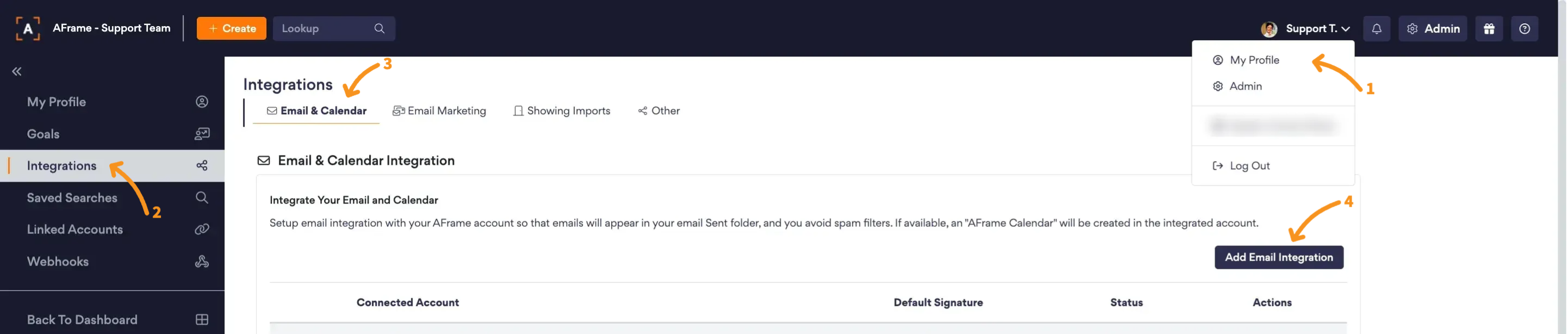Switch to Email & Calendar tab
The width and height of the screenshot is (1568, 334).
click(x=316, y=111)
